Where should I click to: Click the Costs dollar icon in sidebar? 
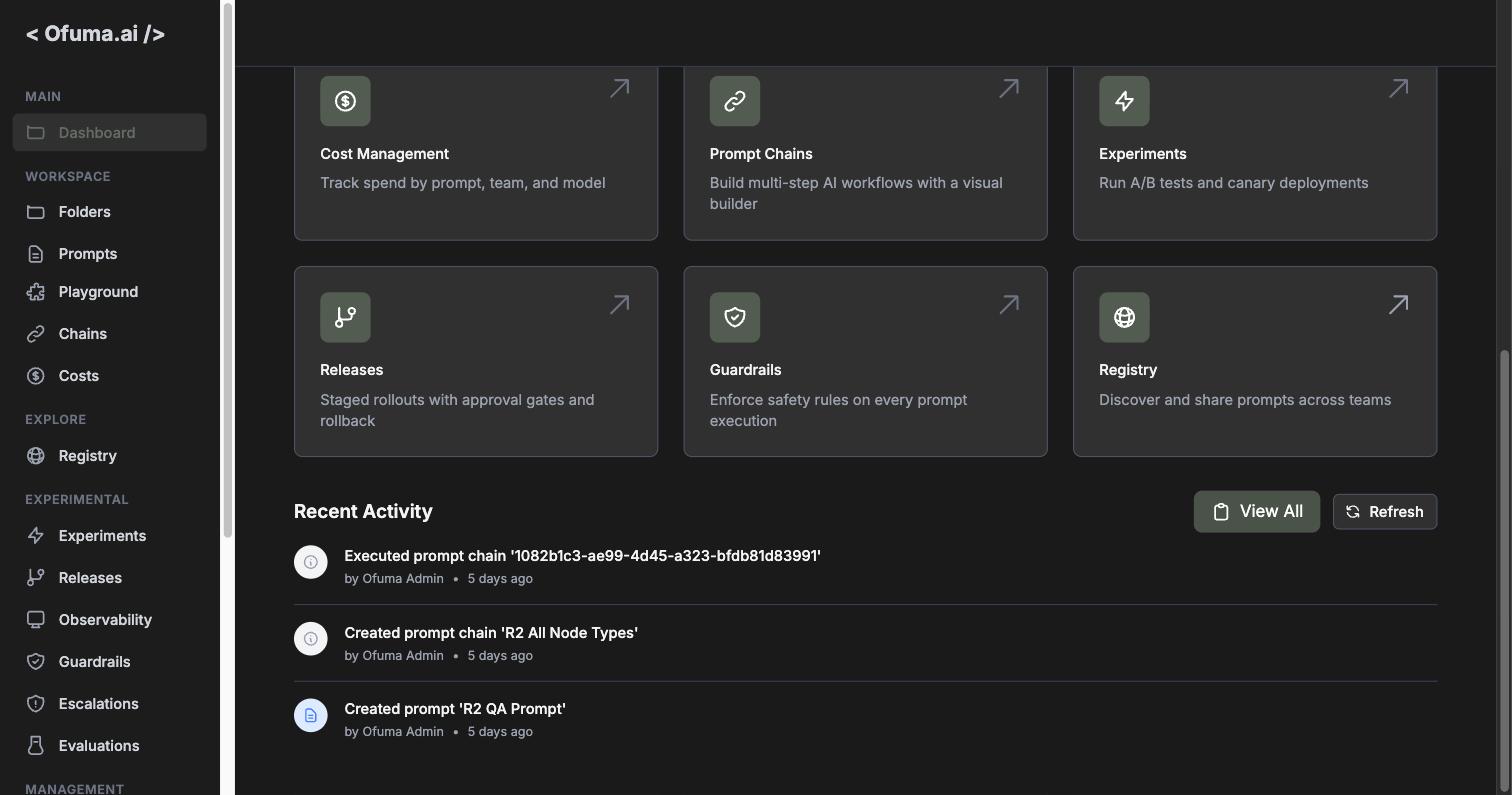[x=36, y=376]
